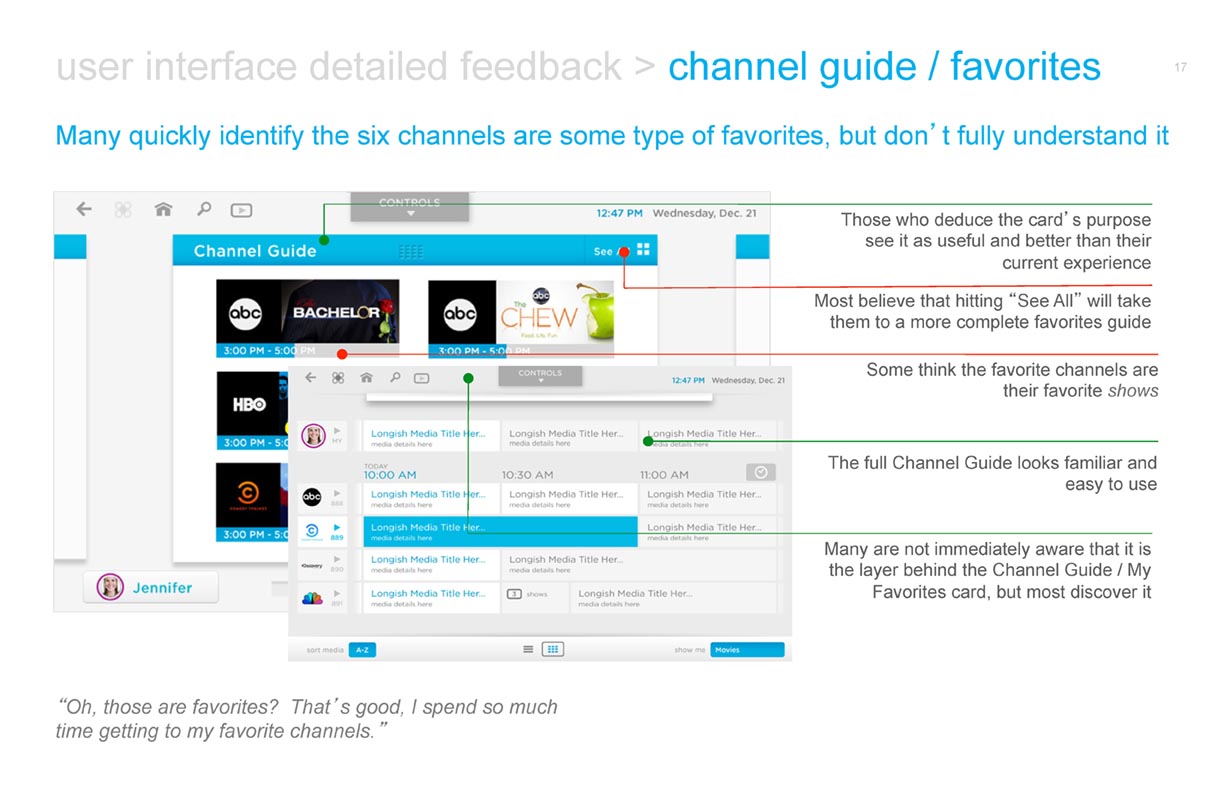Select the 11:00 AM program on channel 889
The height and width of the screenshot is (792, 1224).
pyautogui.click(x=708, y=531)
